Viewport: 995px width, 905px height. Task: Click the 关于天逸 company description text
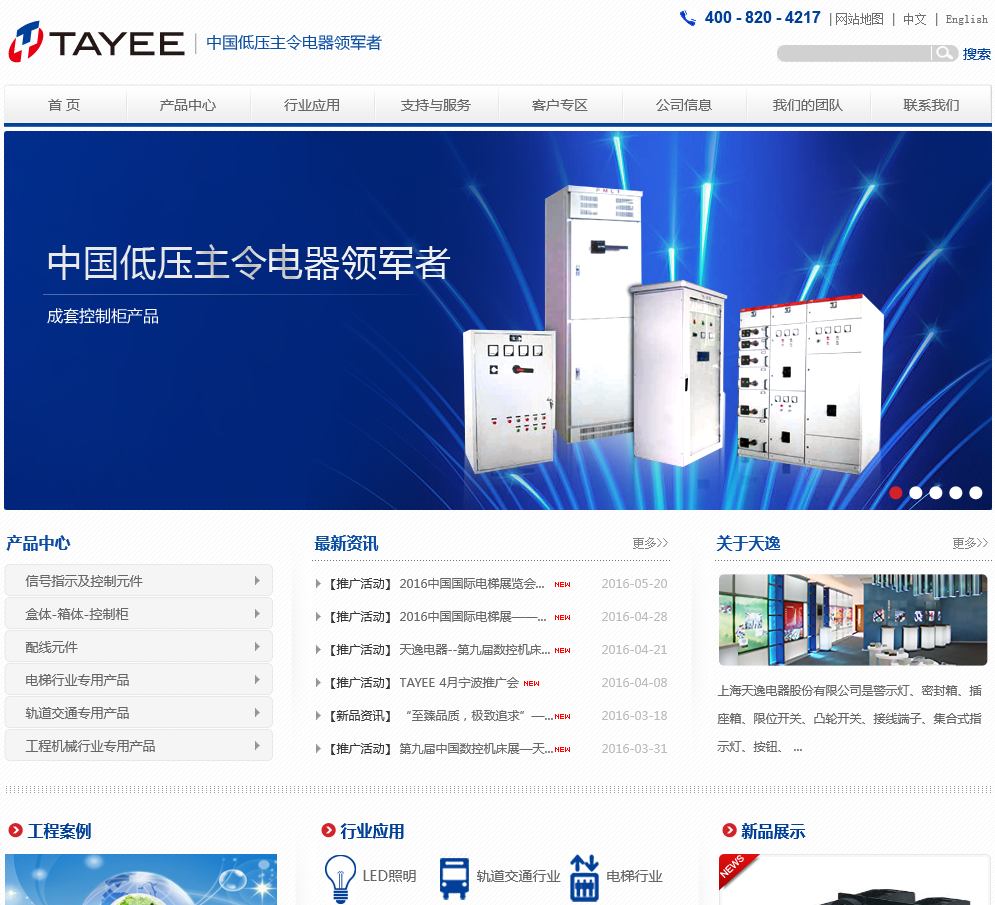coord(850,718)
